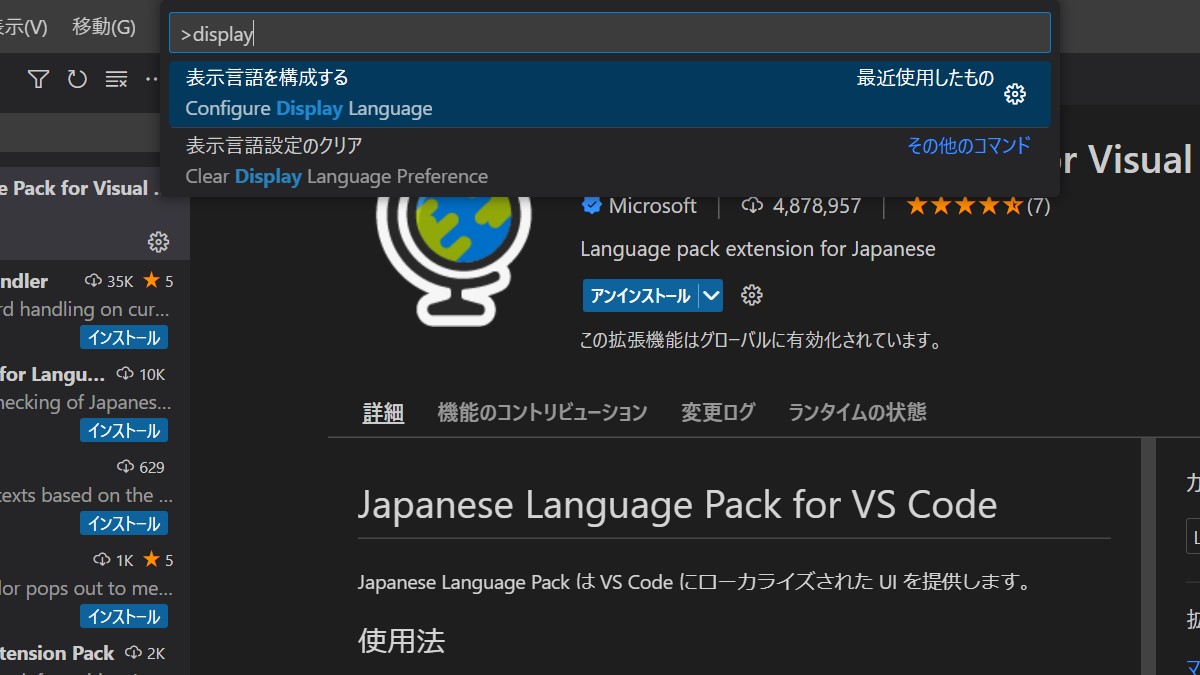Select the xtension Pack list item
Image resolution: width=1200 pixels, height=675 pixels.
(x=95, y=655)
